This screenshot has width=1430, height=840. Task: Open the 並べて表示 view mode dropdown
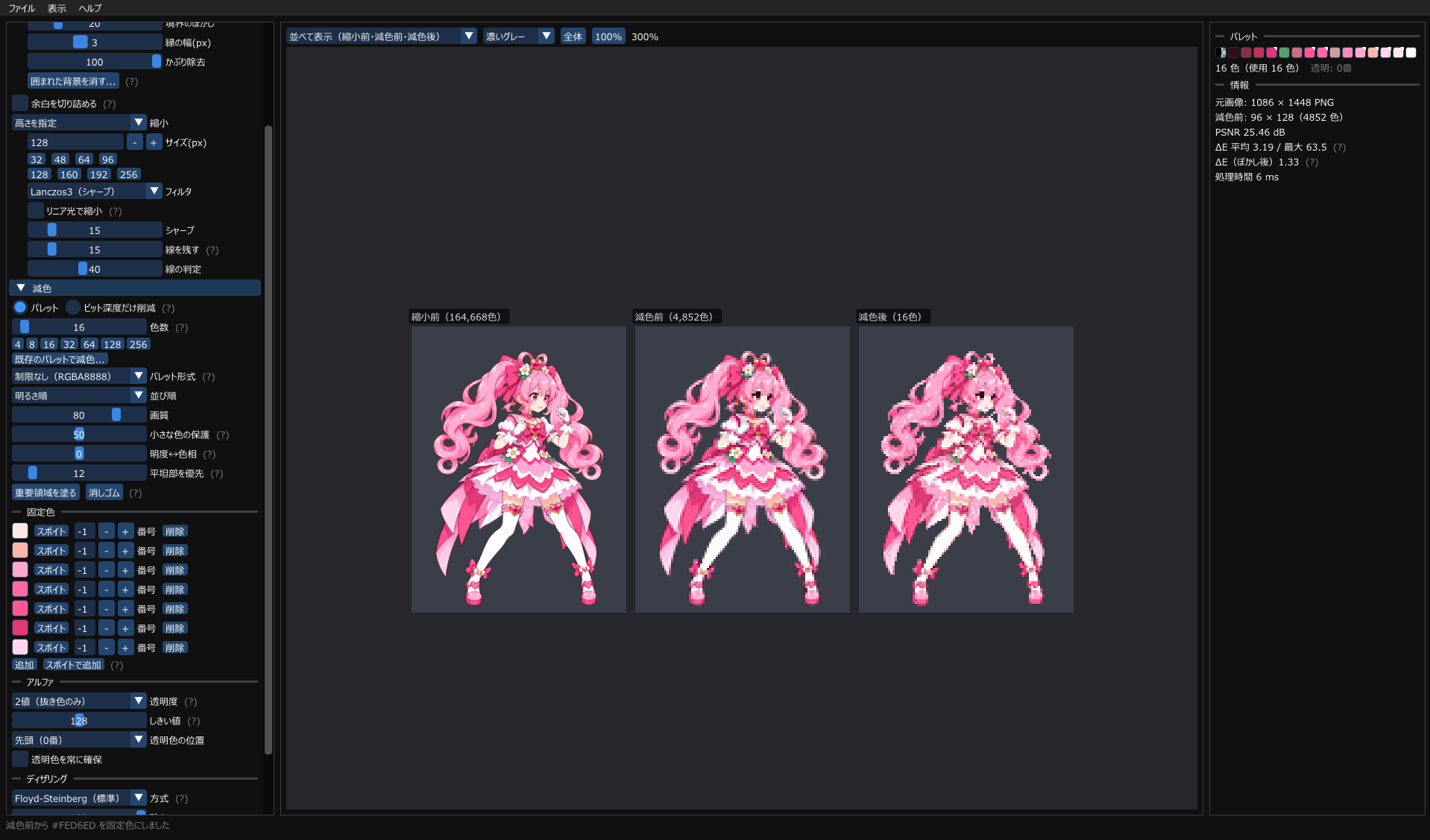click(x=382, y=37)
